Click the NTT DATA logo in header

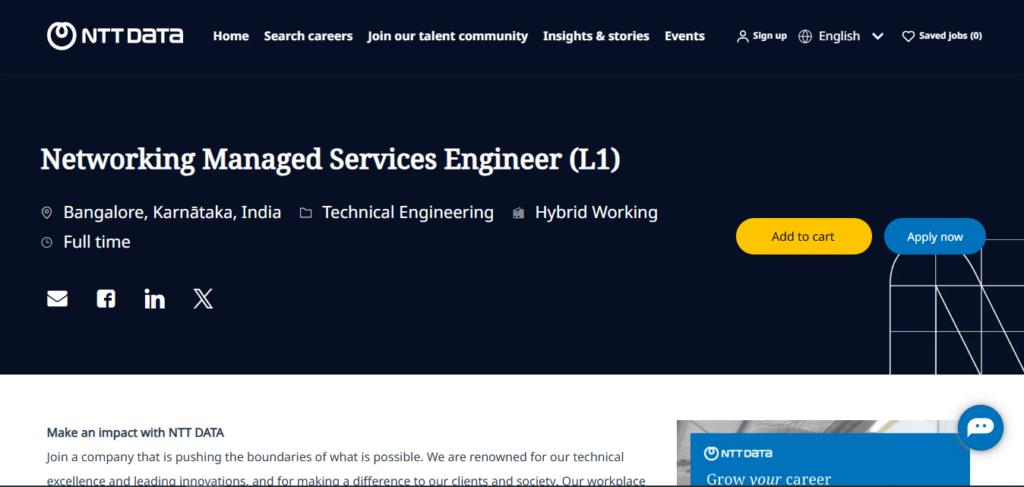(115, 36)
